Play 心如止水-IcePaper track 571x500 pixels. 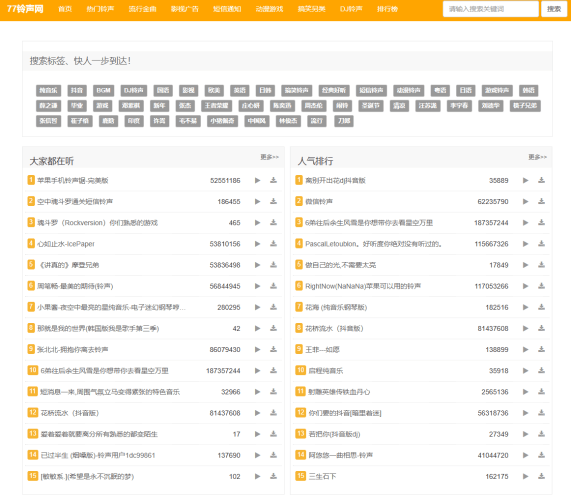pos(257,244)
